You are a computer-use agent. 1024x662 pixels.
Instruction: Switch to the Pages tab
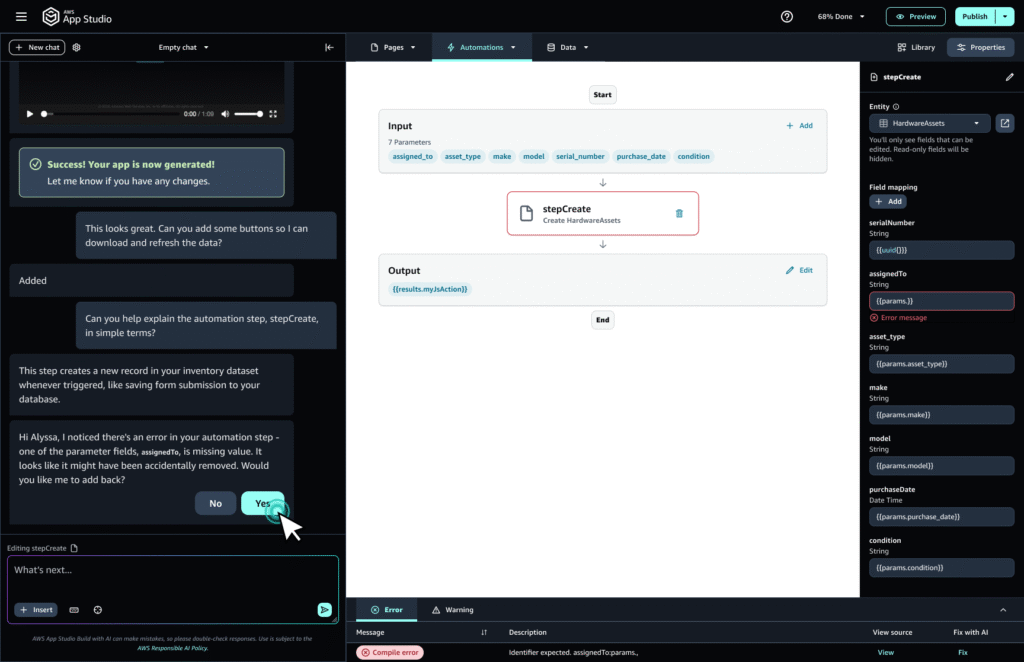(x=393, y=47)
